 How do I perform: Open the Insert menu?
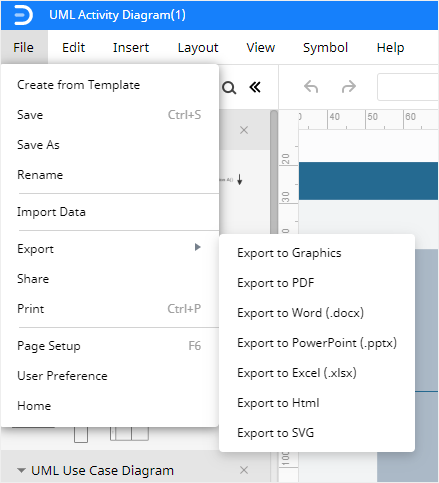(x=131, y=47)
